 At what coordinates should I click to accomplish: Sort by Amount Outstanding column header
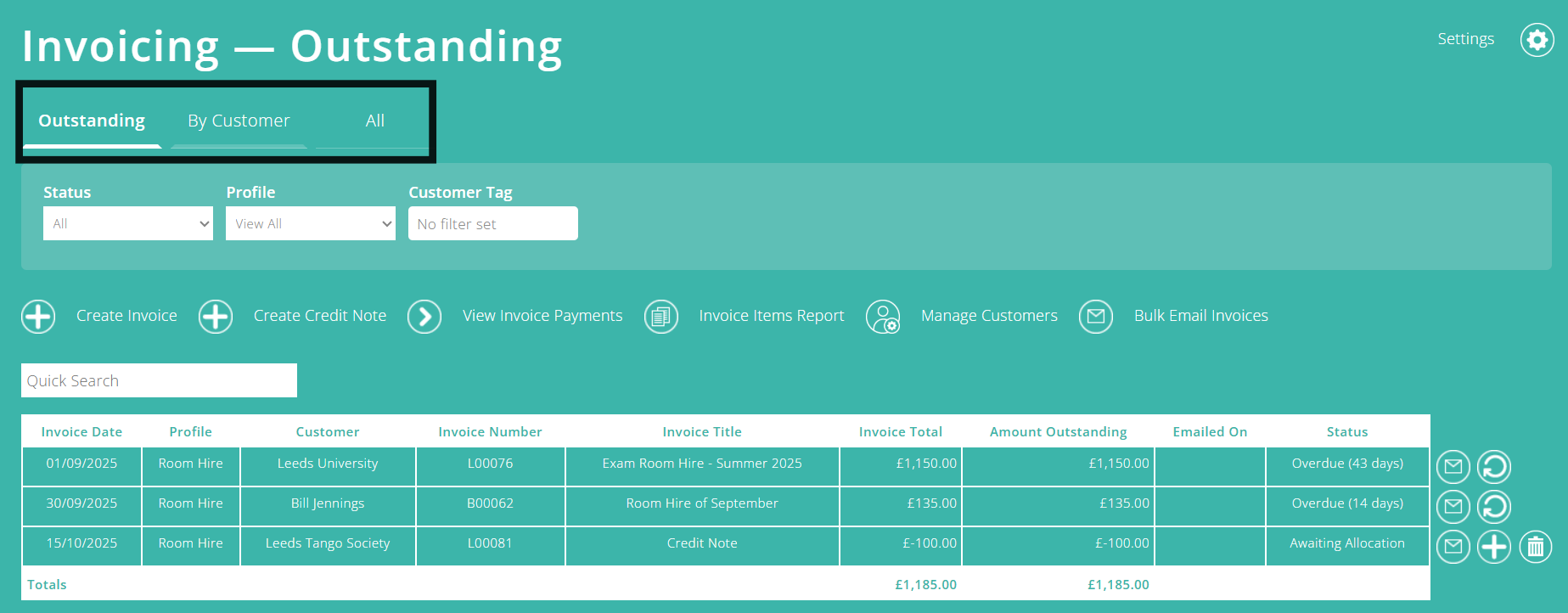tap(1059, 432)
